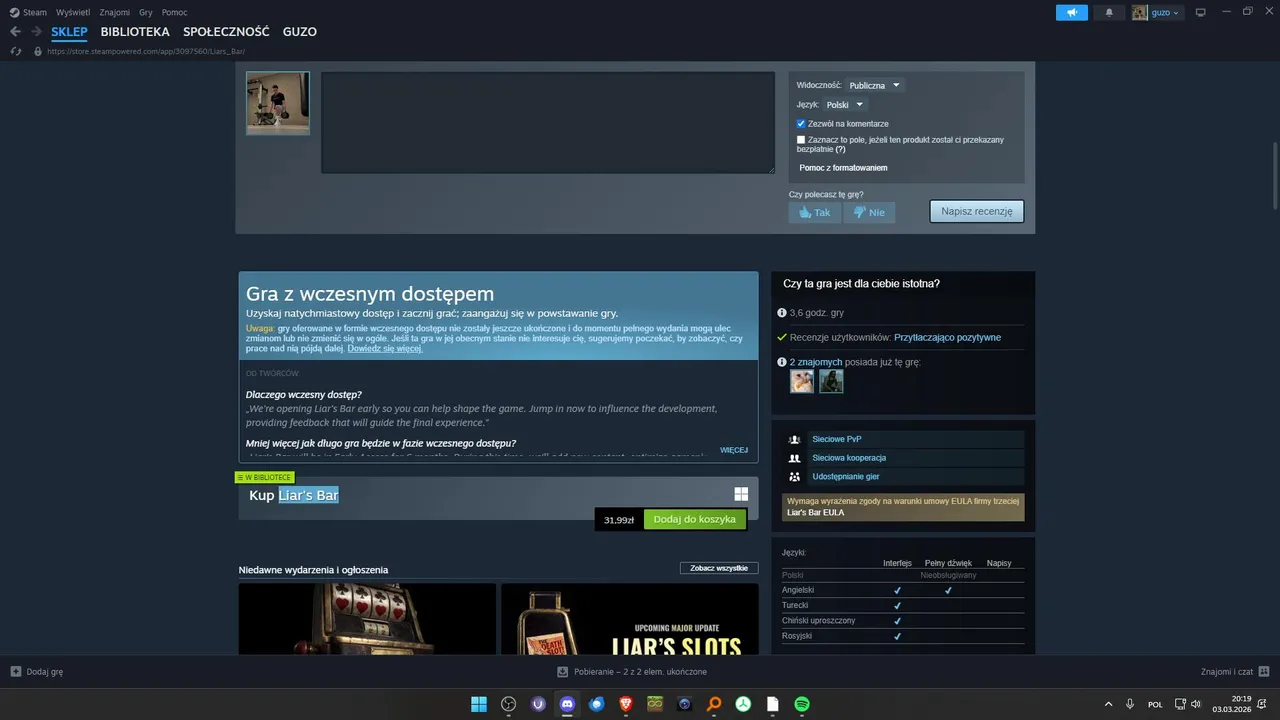Expand the guzo account dropdown
The image size is (1280, 720).
(x=1157, y=12)
